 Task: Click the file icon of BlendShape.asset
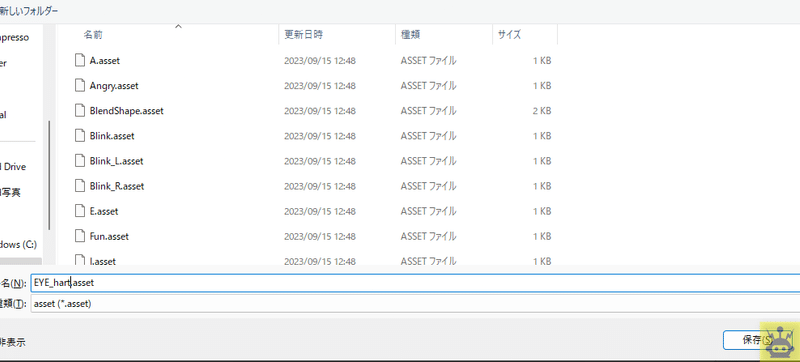pyautogui.click(x=79, y=111)
